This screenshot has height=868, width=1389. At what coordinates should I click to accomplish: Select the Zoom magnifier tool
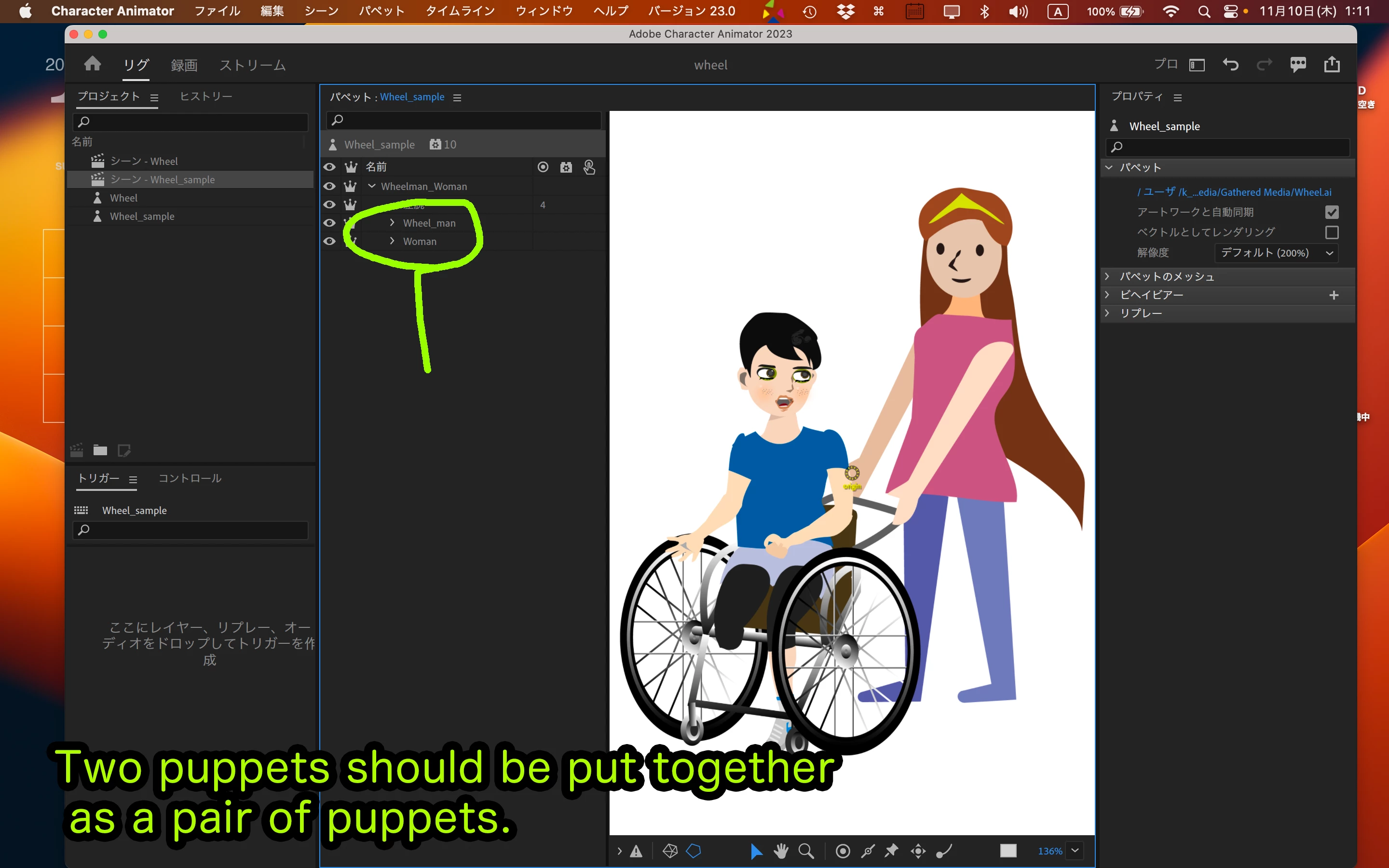point(806,850)
